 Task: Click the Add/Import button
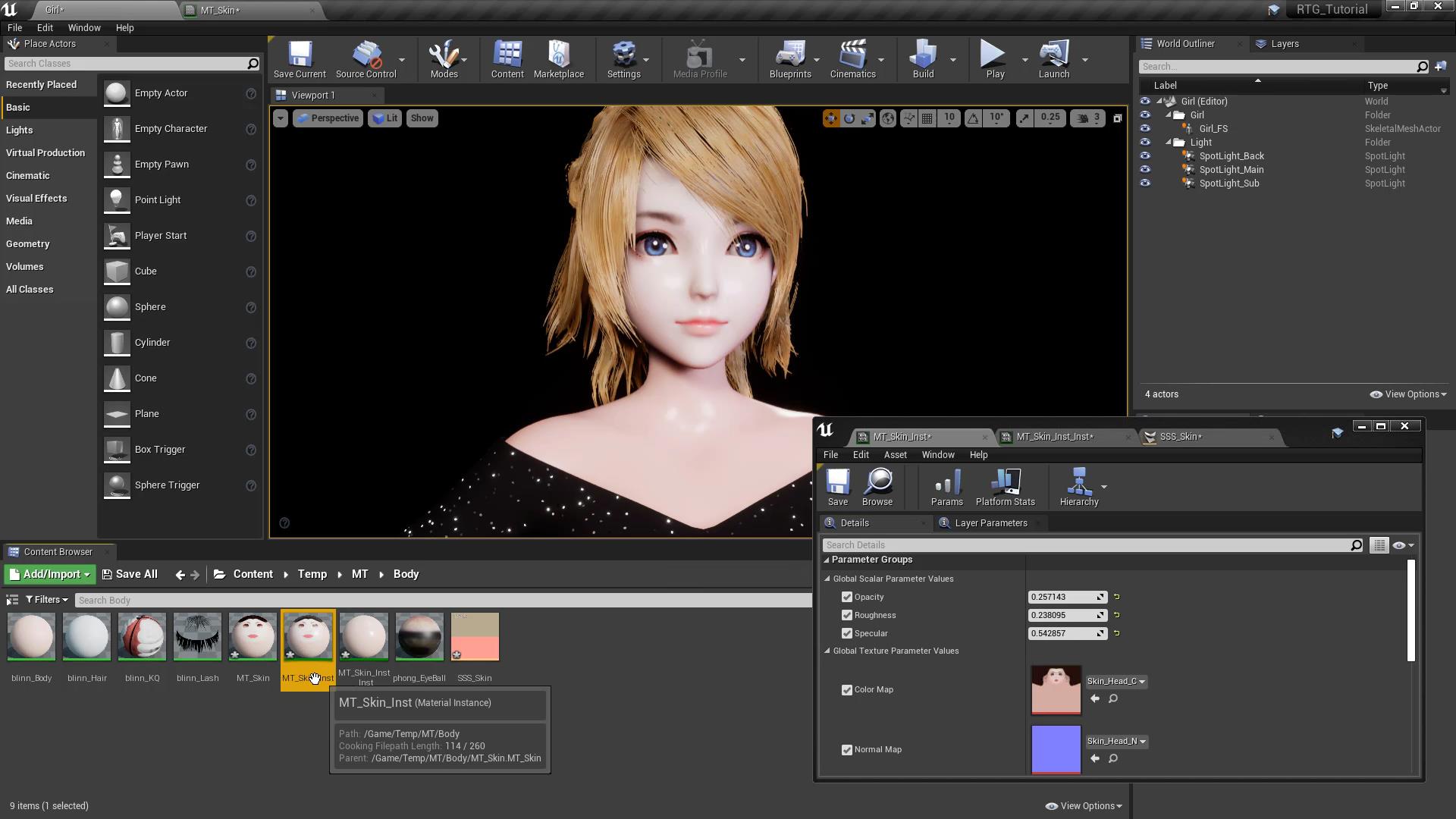pyautogui.click(x=50, y=574)
